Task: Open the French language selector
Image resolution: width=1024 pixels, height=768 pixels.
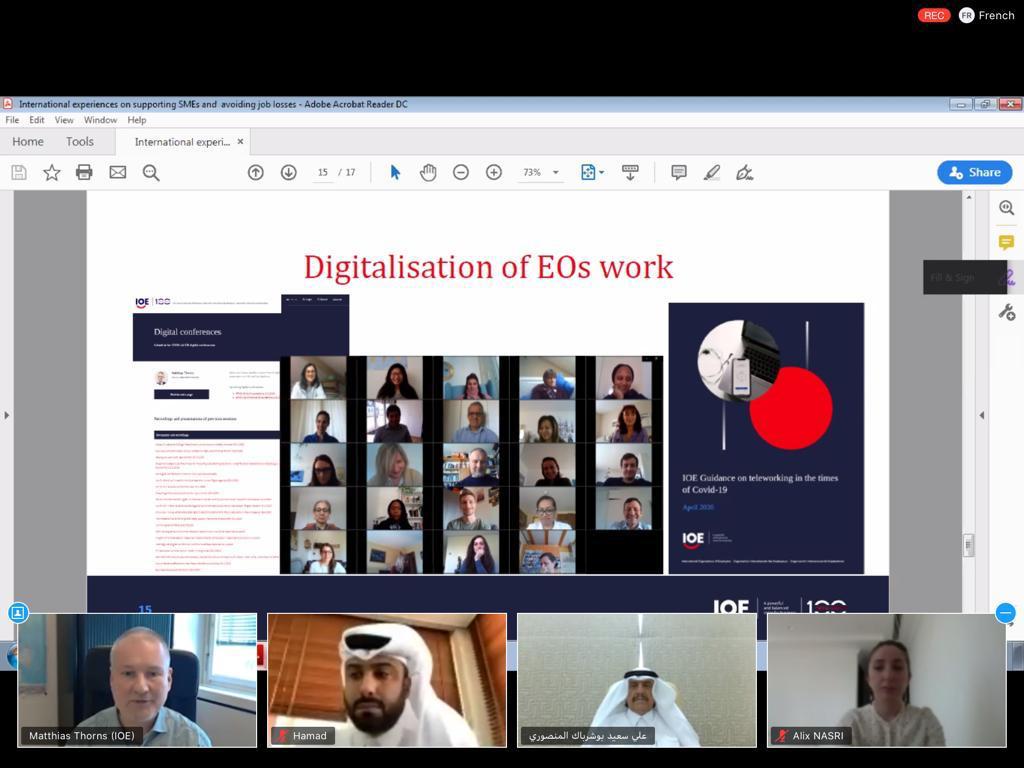Action: coord(986,15)
